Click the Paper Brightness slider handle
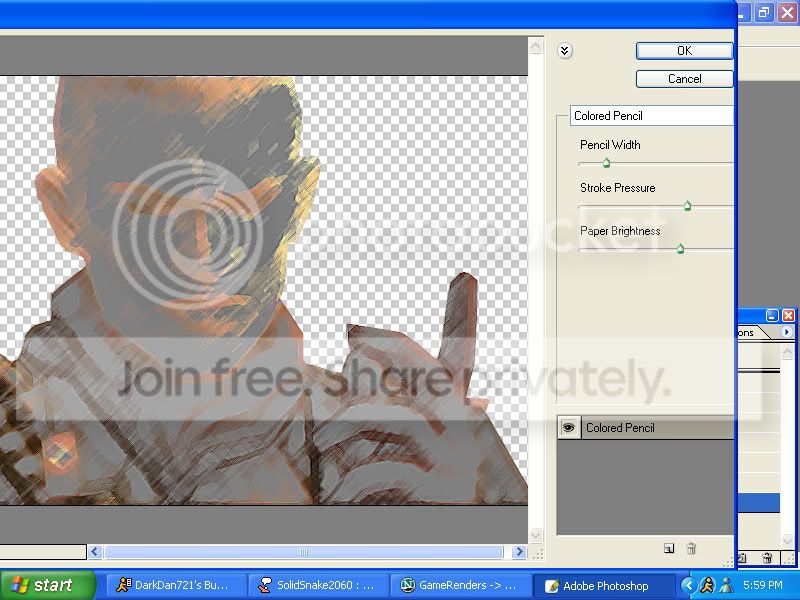The width and height of the screenshot is (800, 600). 680,248
